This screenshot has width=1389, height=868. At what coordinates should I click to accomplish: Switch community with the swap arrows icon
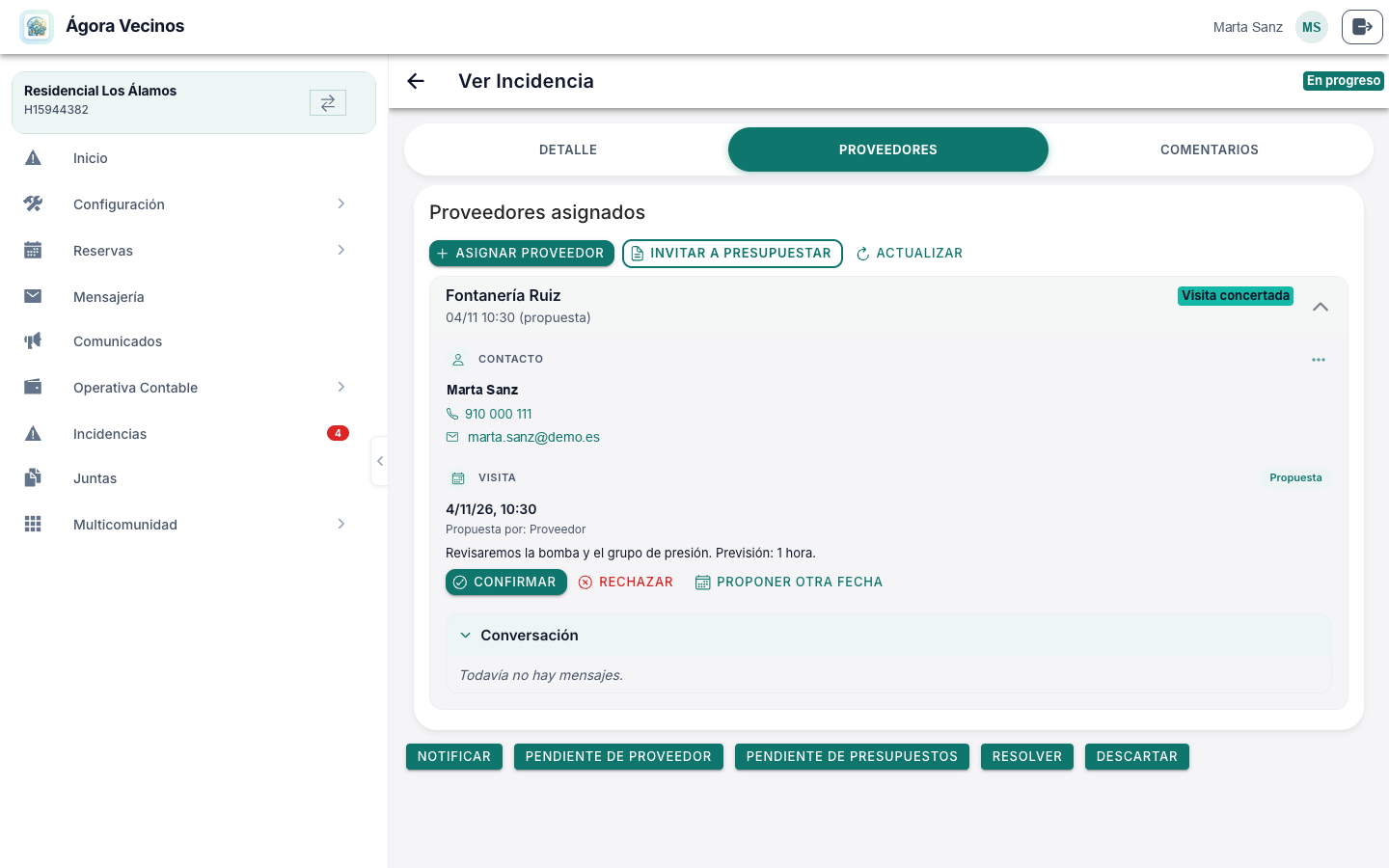[328, 102]
